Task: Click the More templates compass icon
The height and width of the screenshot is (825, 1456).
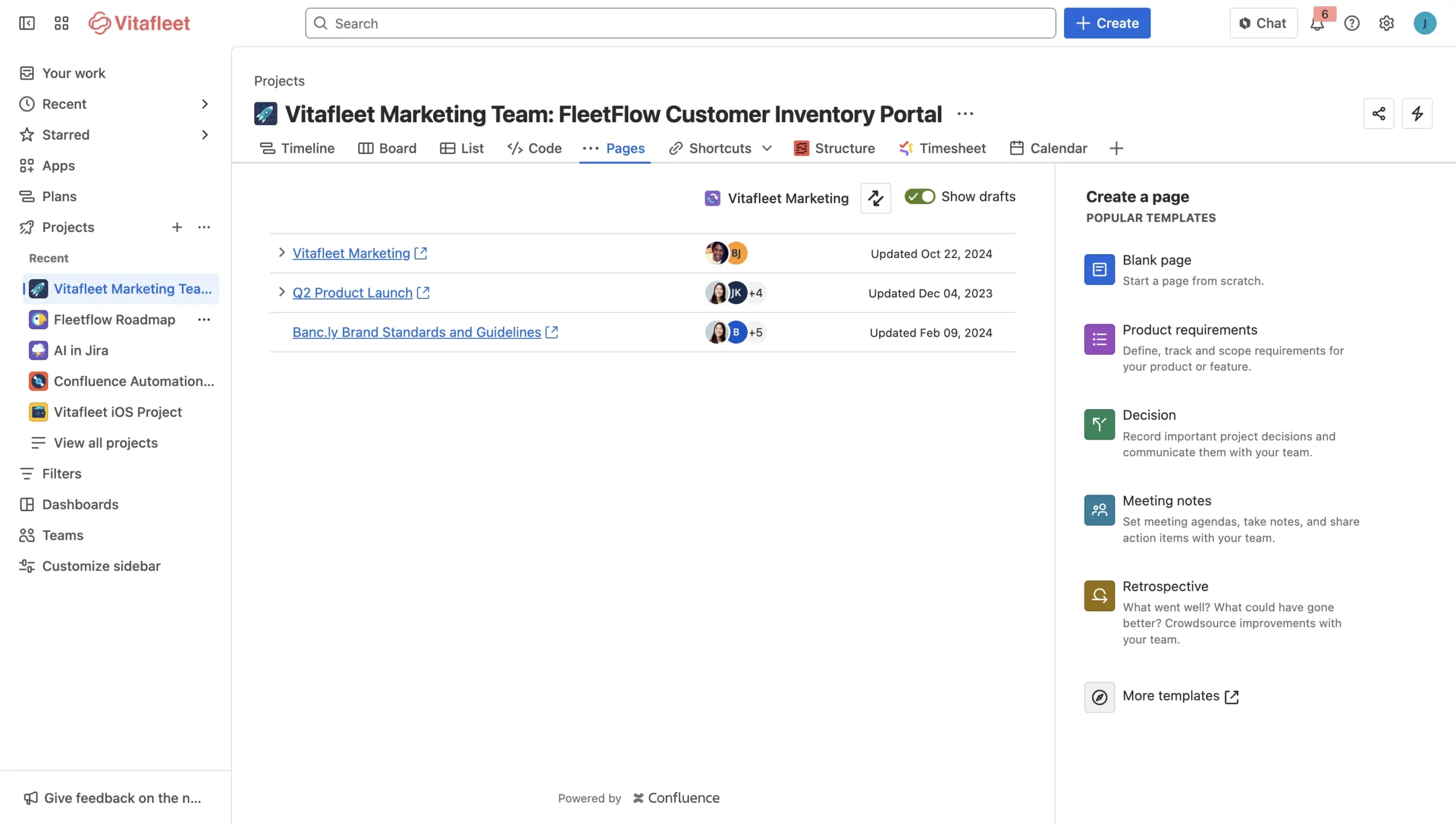Action: (1099, 698)
